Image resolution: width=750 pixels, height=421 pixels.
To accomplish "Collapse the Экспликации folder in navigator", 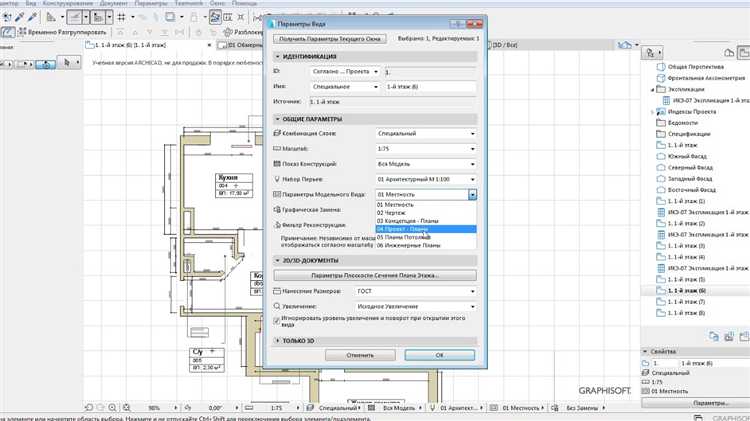I will tap(652, 89).
